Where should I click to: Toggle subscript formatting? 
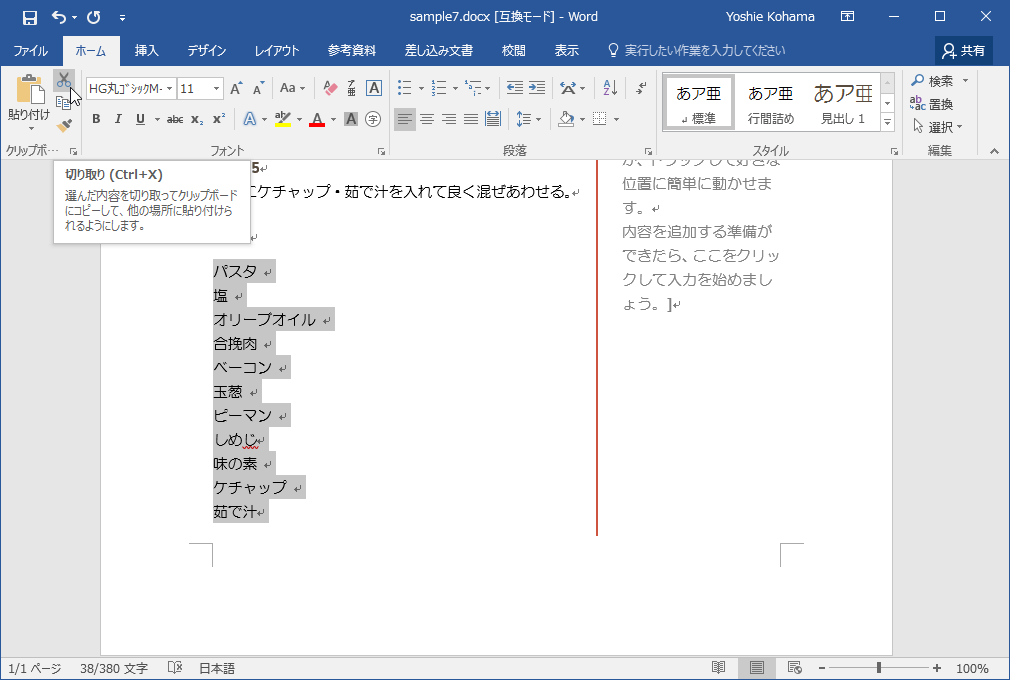tap(197, 119)
